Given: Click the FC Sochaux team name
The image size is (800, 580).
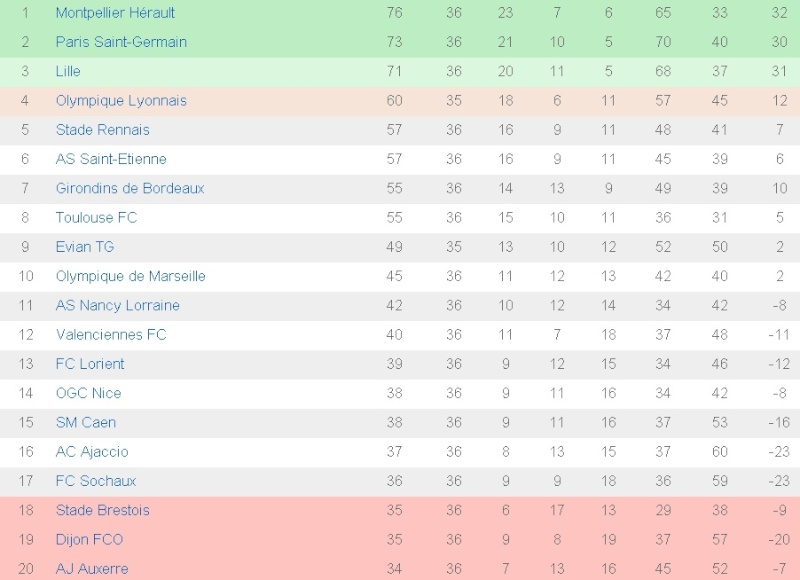Looking at the screenshot, I should (x=96, y=481).
